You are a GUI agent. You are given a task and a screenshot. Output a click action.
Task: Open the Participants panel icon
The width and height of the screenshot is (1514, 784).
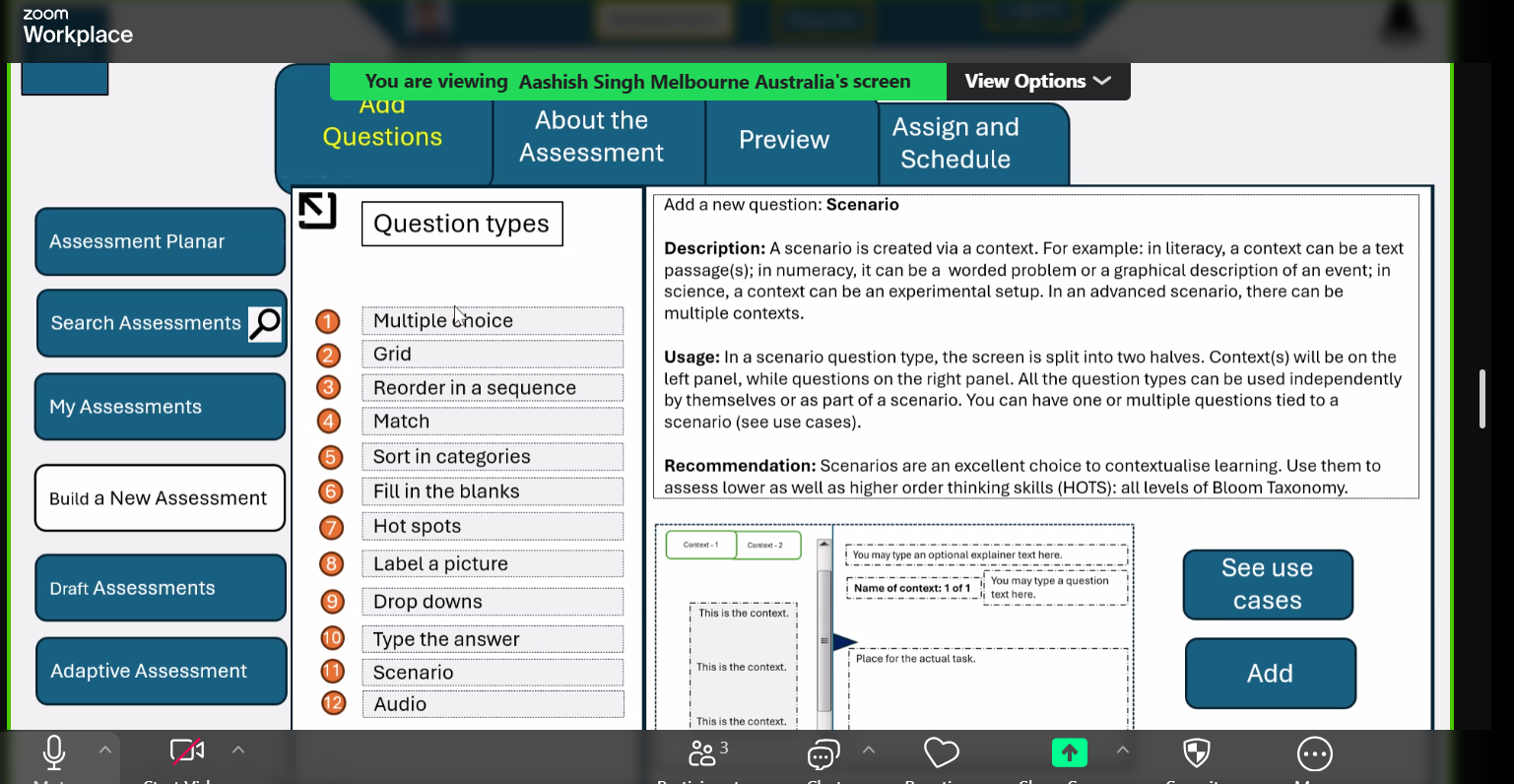pyautogui.click(x=703, y=753)
